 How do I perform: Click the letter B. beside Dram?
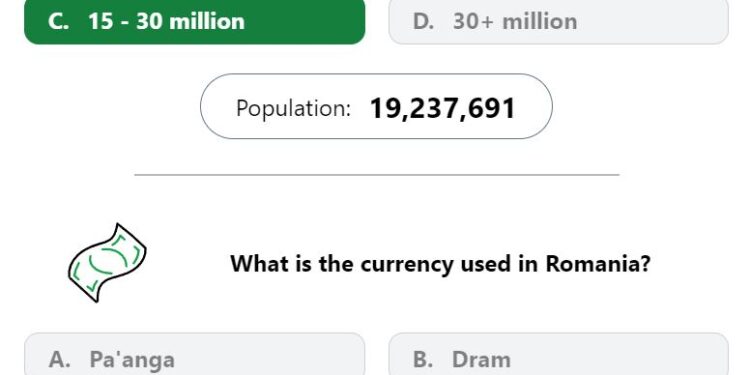423,360
